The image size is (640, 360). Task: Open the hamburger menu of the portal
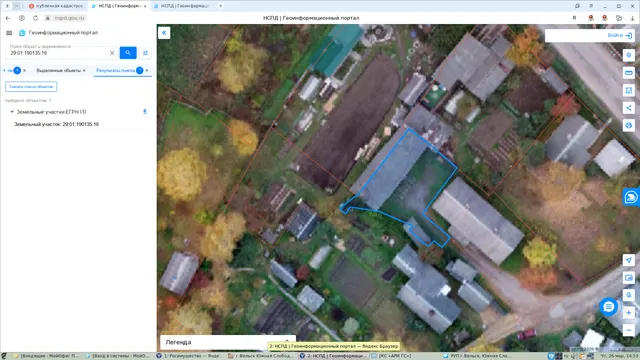point(9,33)
